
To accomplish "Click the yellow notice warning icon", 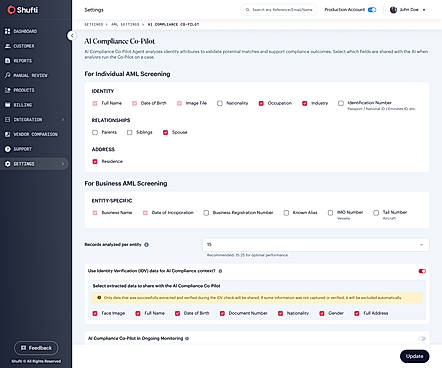I will 99,298.
